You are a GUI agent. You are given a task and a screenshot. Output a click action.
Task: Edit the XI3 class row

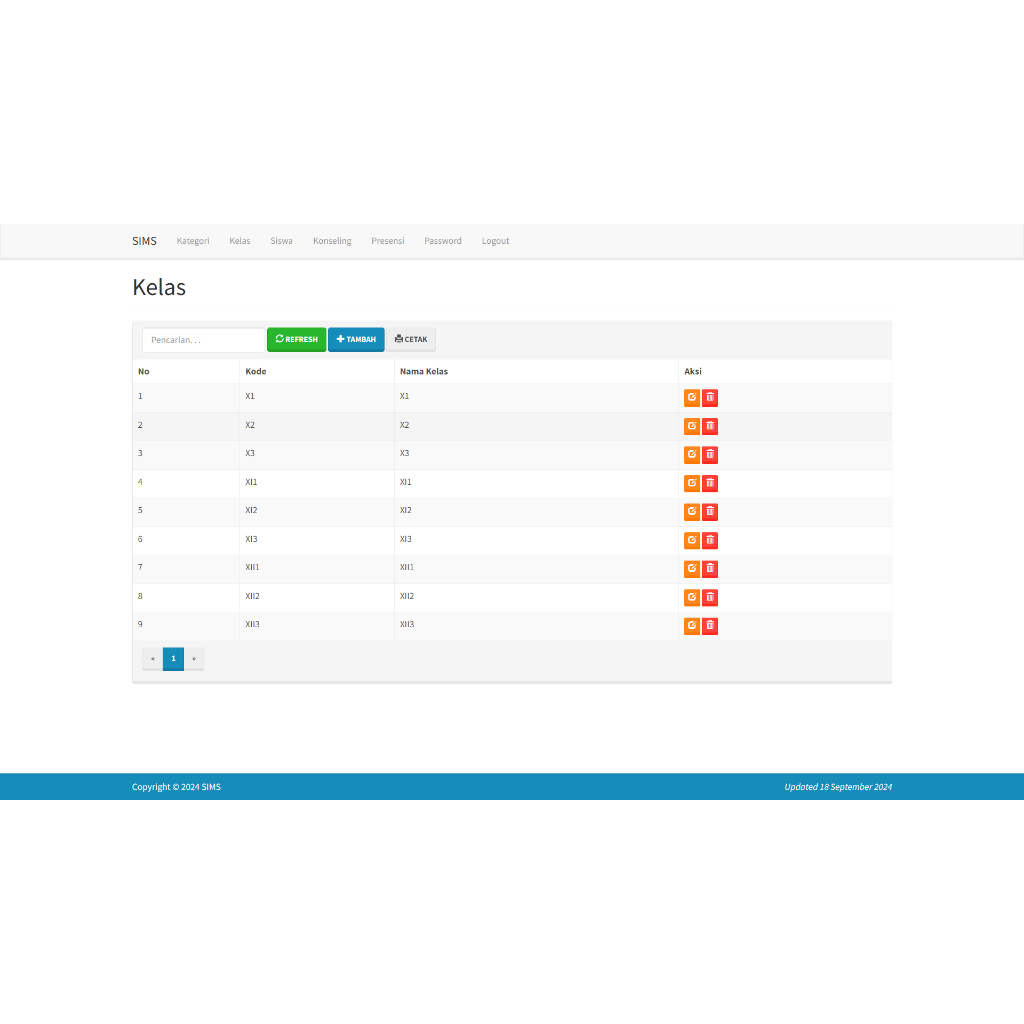pos(692,540)
